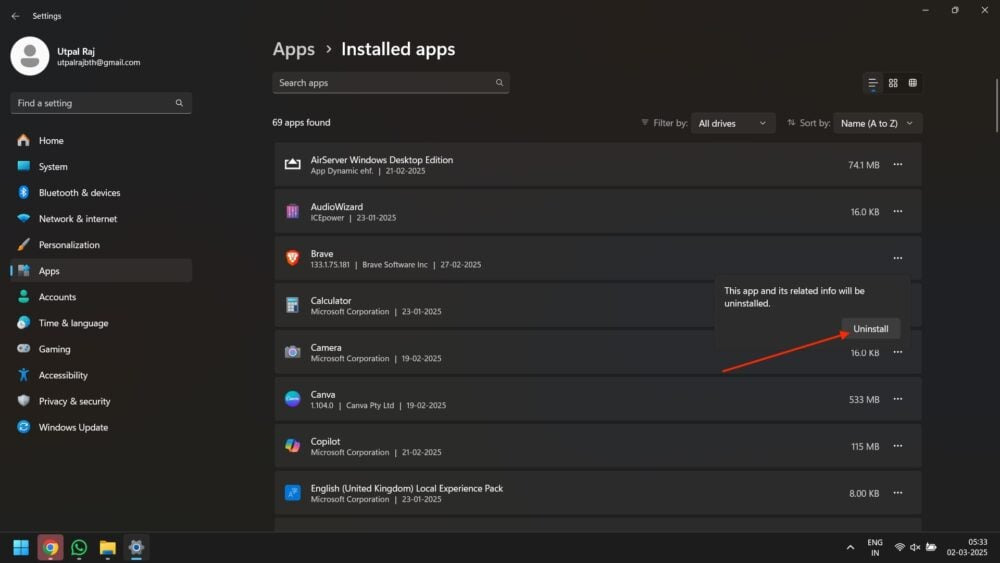This screenshot has height=563, width=1000.
Task: Show hidden system tray icons
Action: (x=850, y=548)
